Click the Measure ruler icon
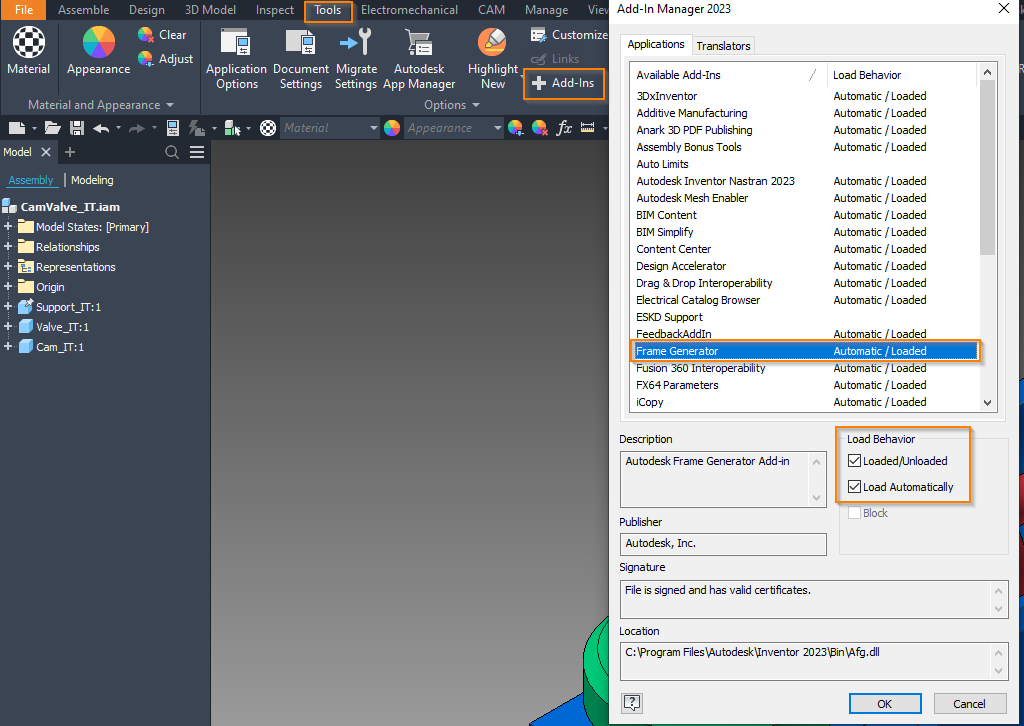Screen dimensions: 1024x726 (588, 128)
